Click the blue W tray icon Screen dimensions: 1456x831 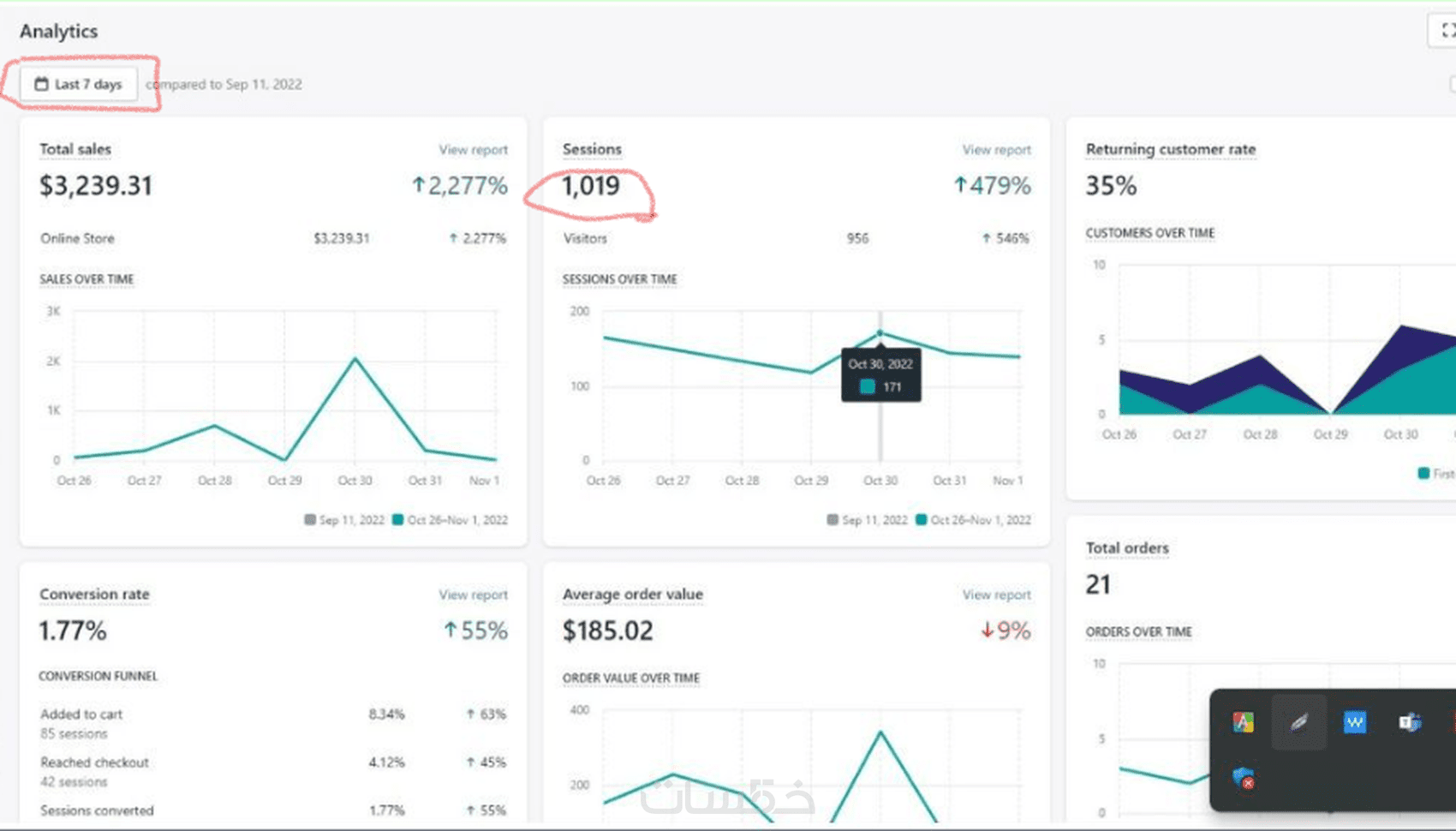pyautogui.click(x=1355, y=722)
